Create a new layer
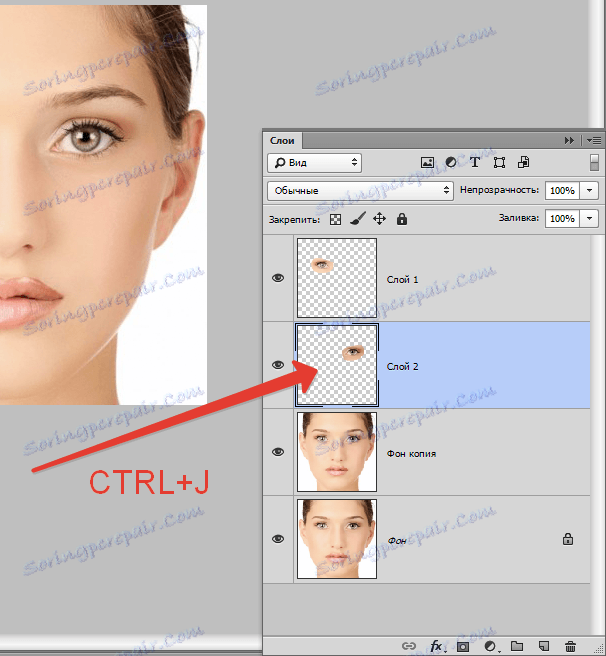 pyautogui.click(x=544, y=646)
